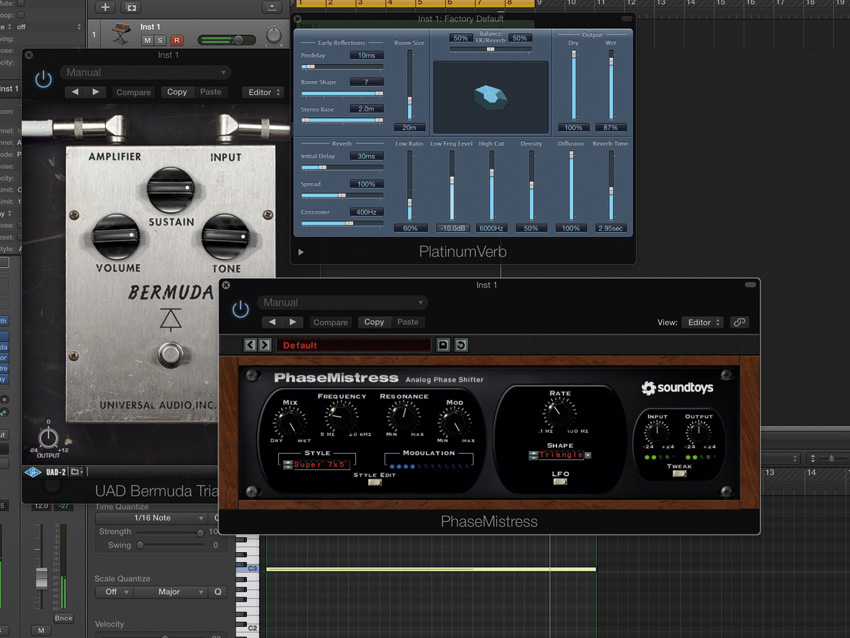Image resolution: width=850 pixels, height=638 pixels.
Task: Open Manual preset dropdown in Bermuda plugin
Action: (145, 72)
